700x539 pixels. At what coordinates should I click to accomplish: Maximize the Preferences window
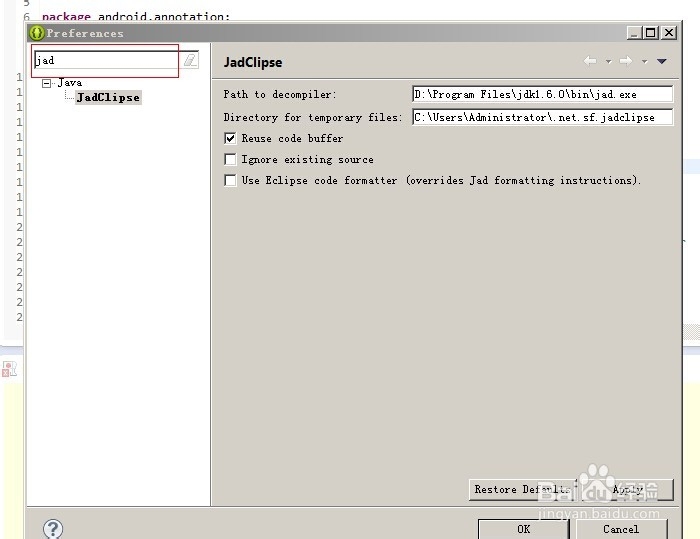point(651,33)
